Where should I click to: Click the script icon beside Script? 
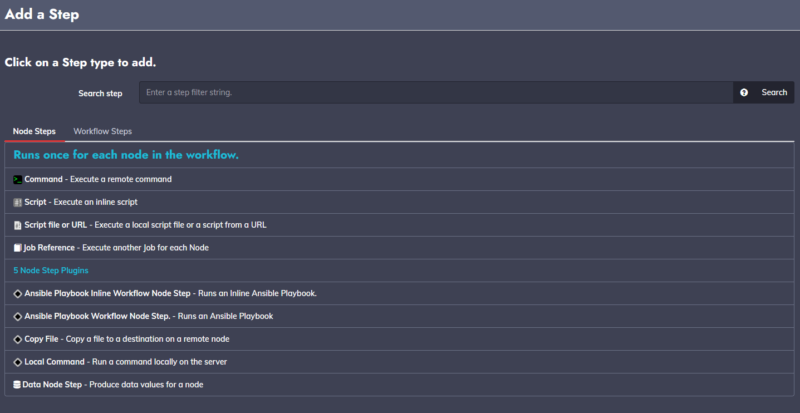coord(17,203)
